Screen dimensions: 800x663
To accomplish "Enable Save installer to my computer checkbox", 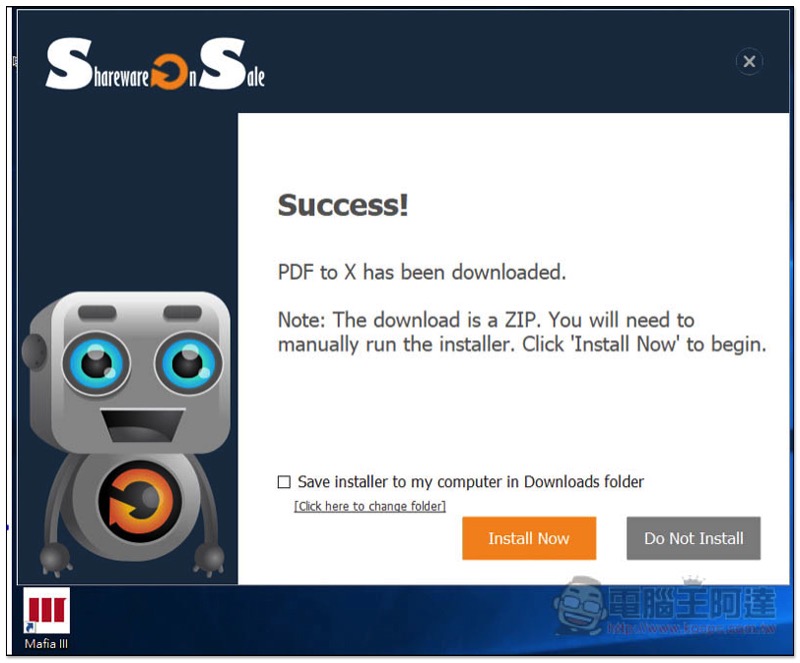I will click(x=284, y=482).
